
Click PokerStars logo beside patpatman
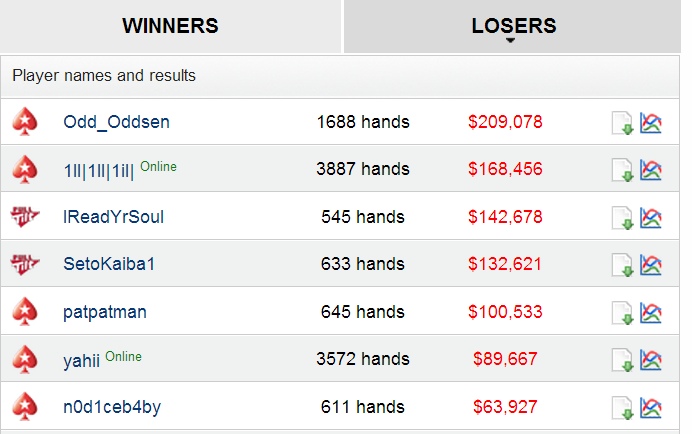pos(25,312)
